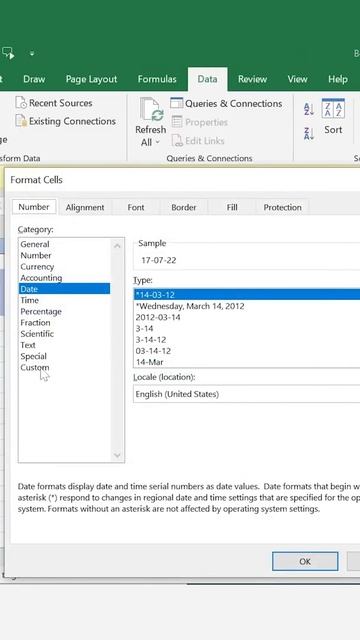
Task: Open the Formulas ribbon tab
Action: [x=157, y=79]
